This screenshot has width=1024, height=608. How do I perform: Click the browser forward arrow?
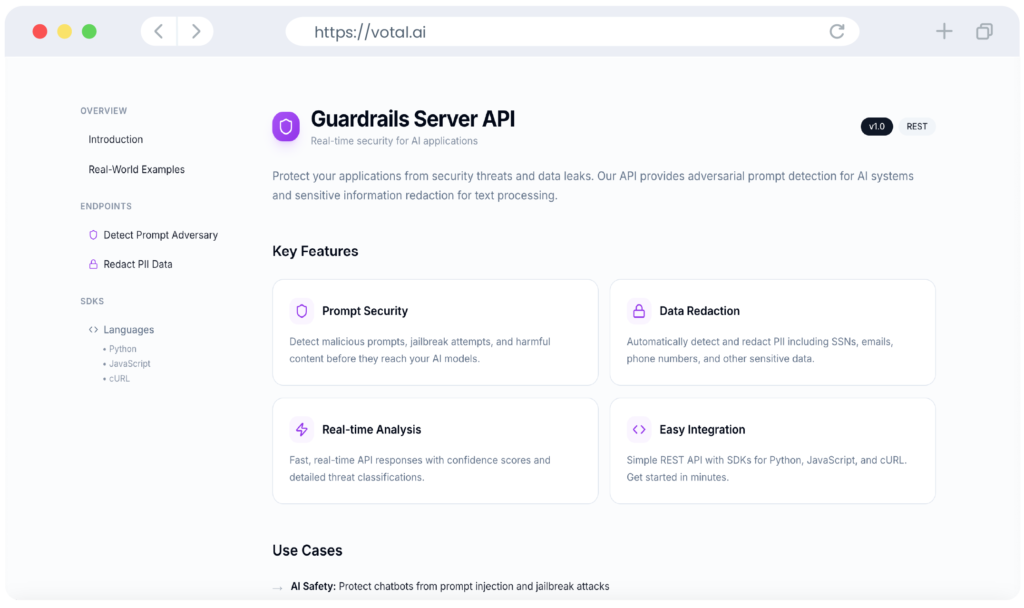tap(196, 30)
